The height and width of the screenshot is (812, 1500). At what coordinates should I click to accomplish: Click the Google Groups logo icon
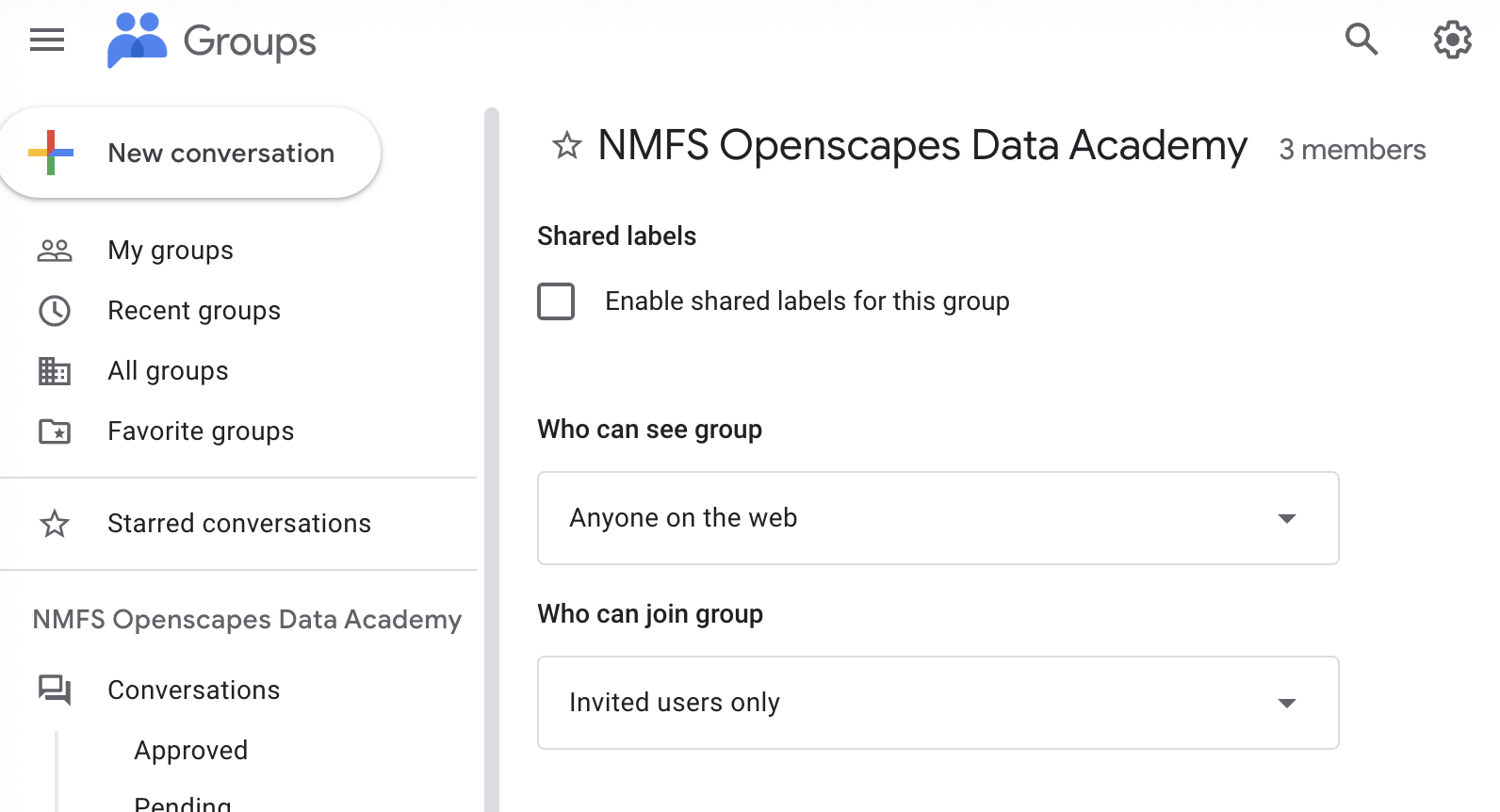[x=137, y=41]
